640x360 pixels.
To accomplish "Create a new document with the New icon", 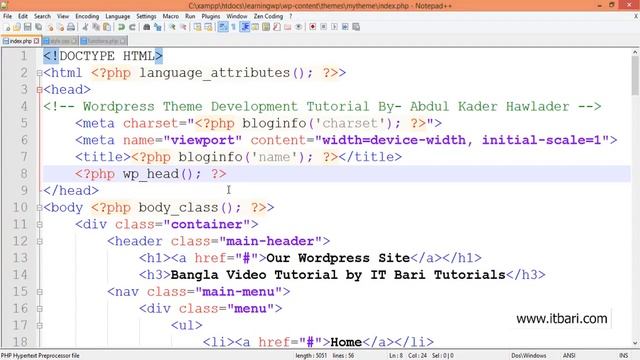I will 7,27.
